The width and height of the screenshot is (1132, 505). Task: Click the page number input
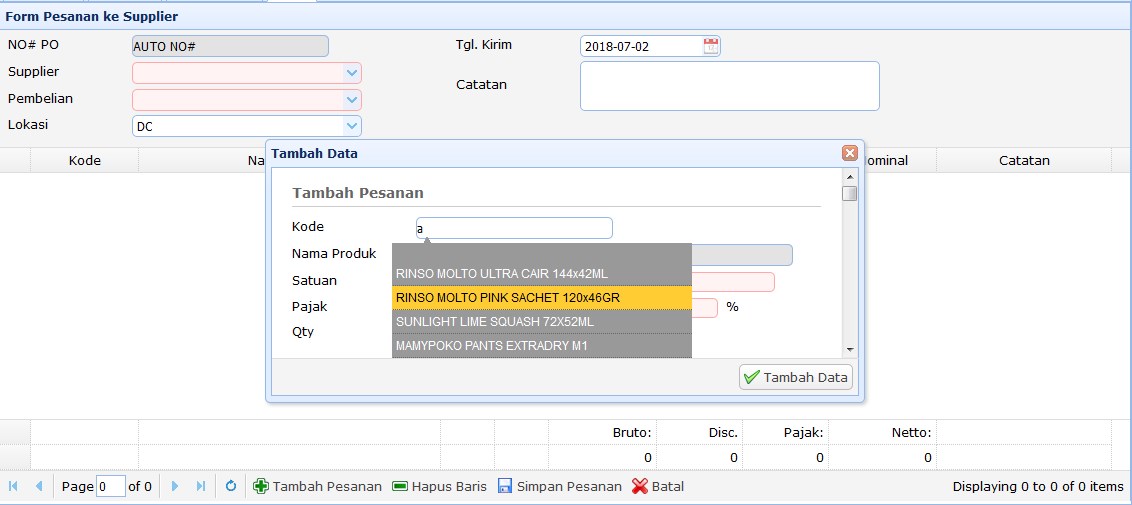click(111, 486)
